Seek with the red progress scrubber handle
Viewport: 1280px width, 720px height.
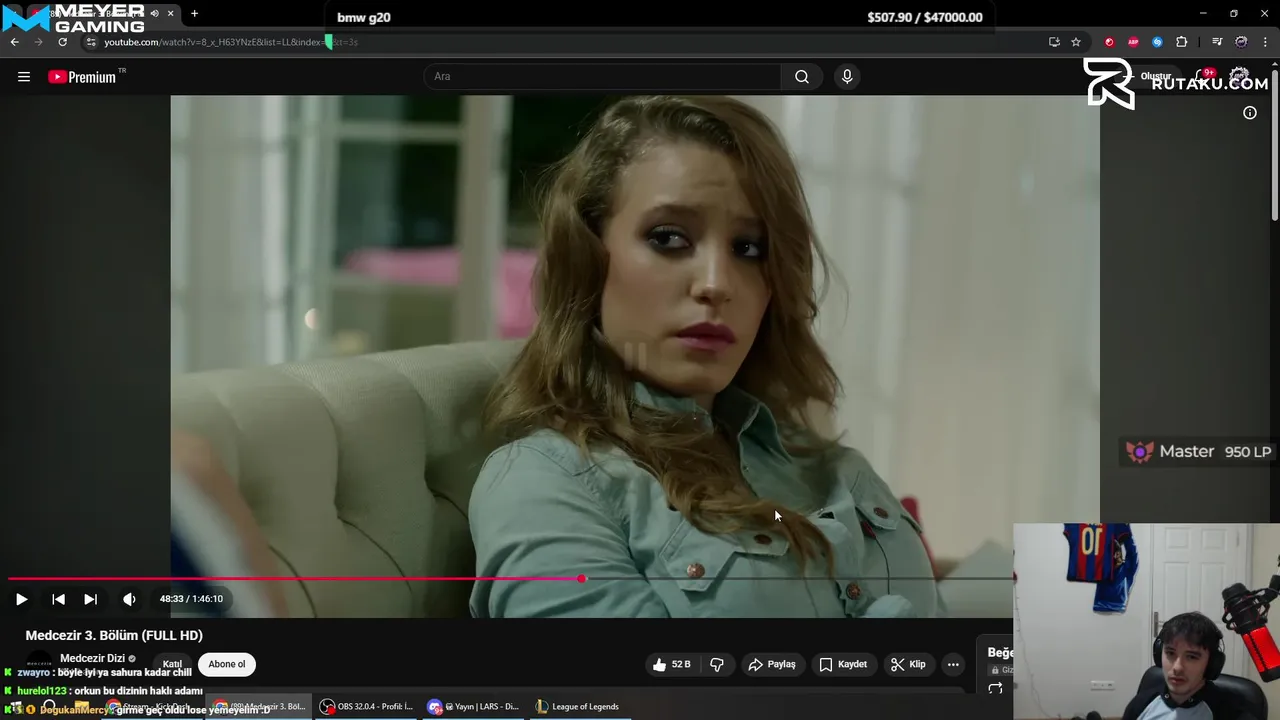click(x=581, y=579)
